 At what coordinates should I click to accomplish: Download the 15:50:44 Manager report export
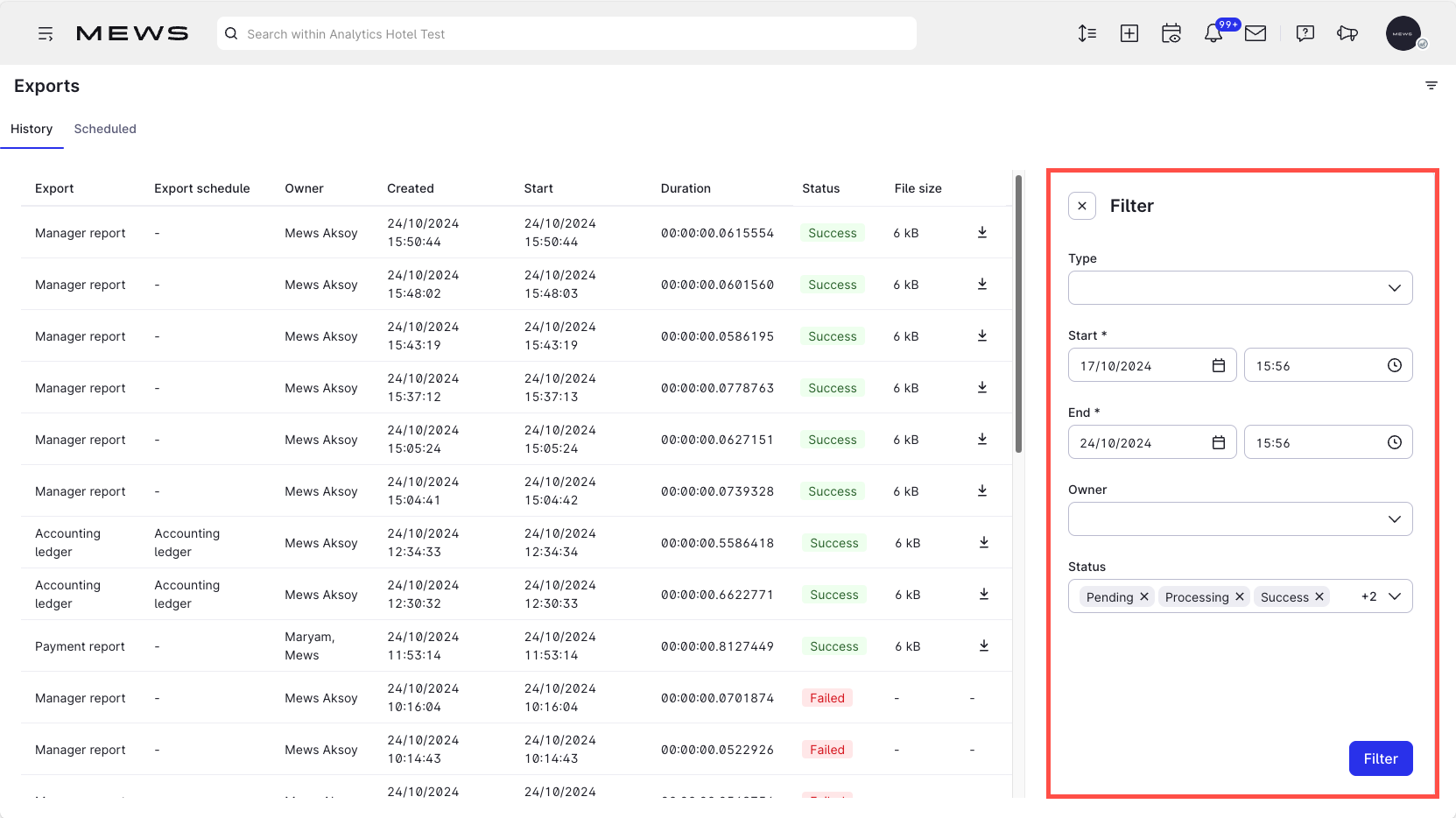(982, 232)
